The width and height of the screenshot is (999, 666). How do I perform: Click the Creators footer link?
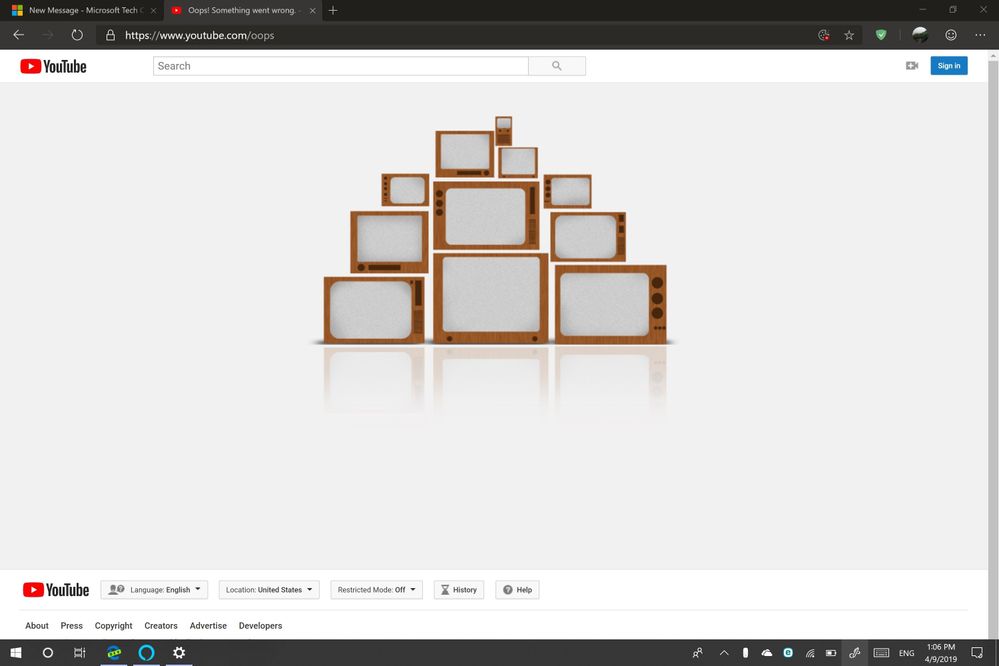coord(160,625)
